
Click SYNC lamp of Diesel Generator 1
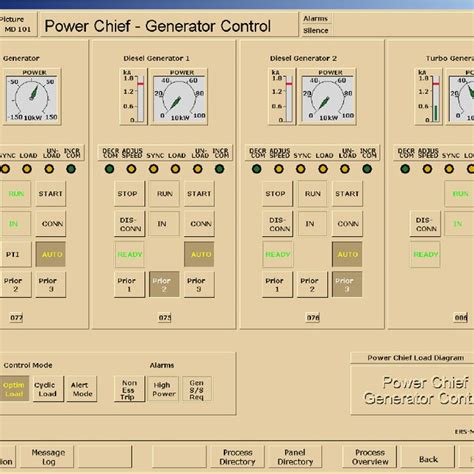coord(154,169)
